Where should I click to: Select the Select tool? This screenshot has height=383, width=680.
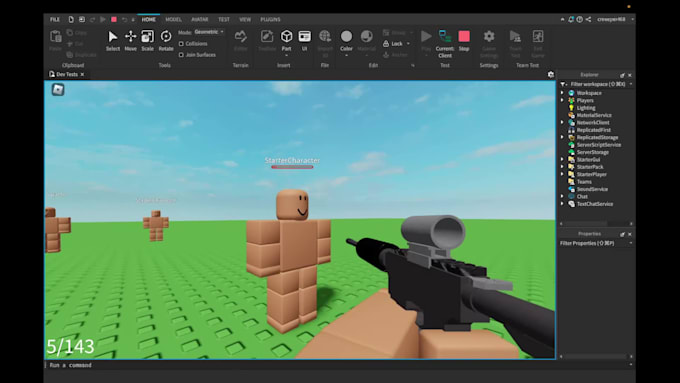point(113,41)
